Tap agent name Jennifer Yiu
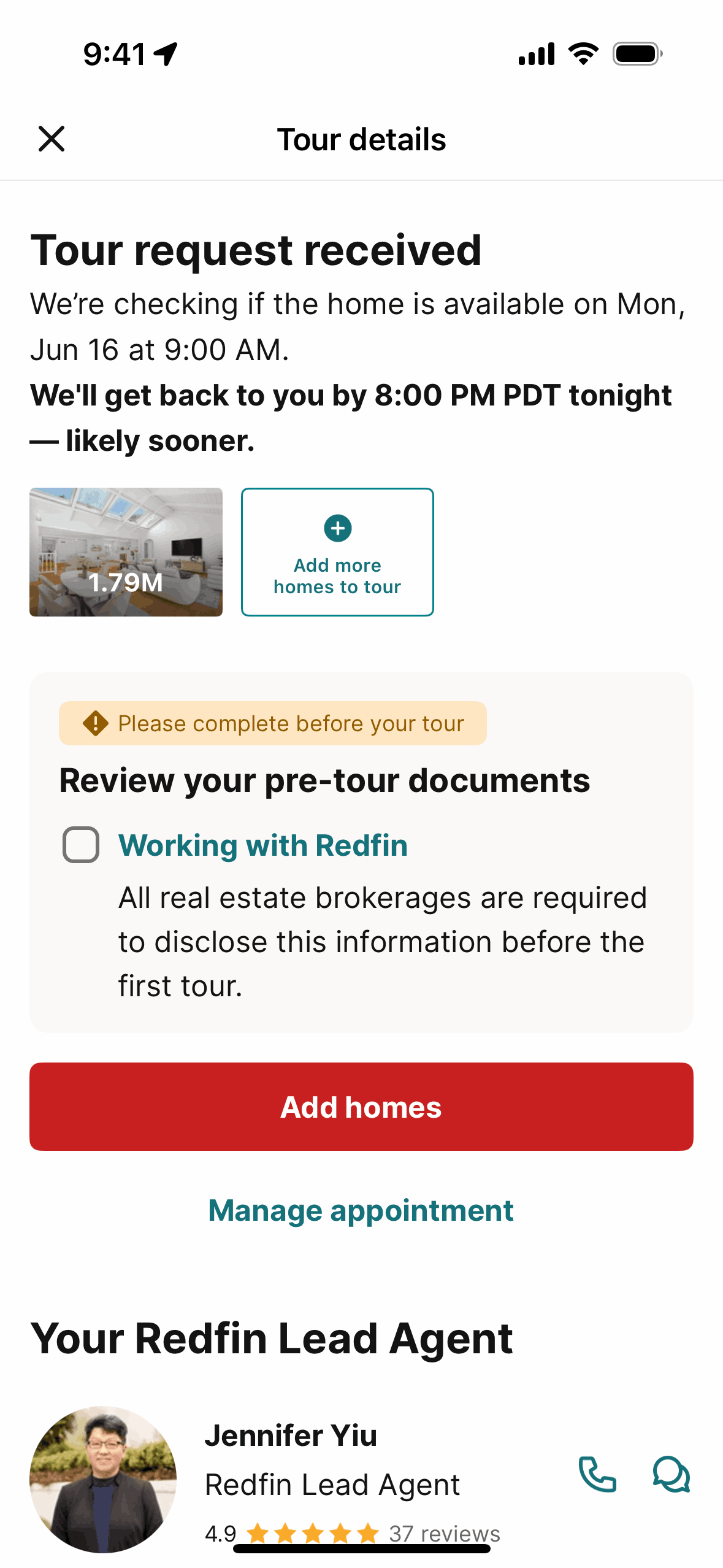Image resolution: width=723 pixels, height=1568 pixels. [x=291, y=1435]
